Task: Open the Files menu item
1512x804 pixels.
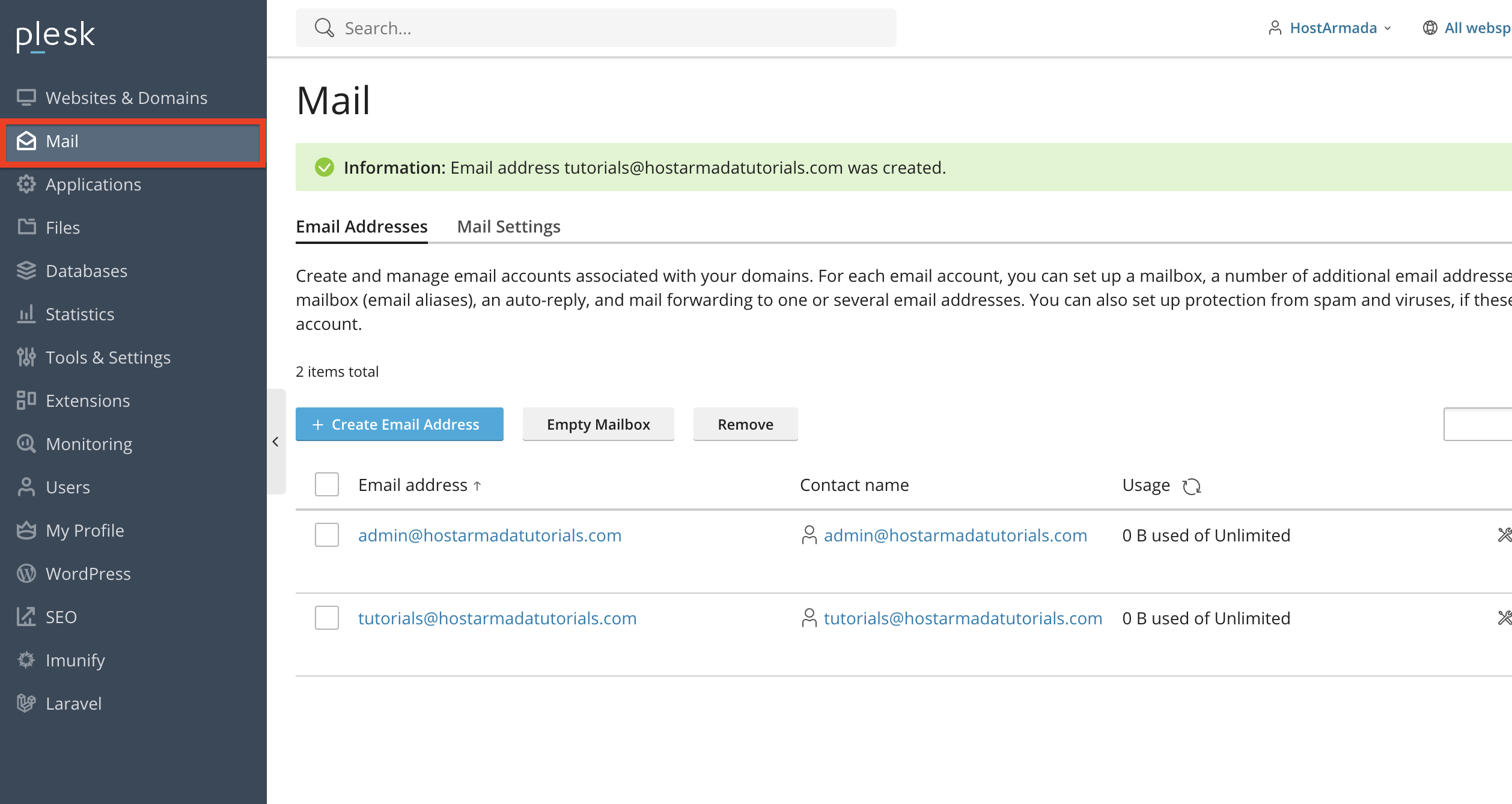Action: click(133, 227)
